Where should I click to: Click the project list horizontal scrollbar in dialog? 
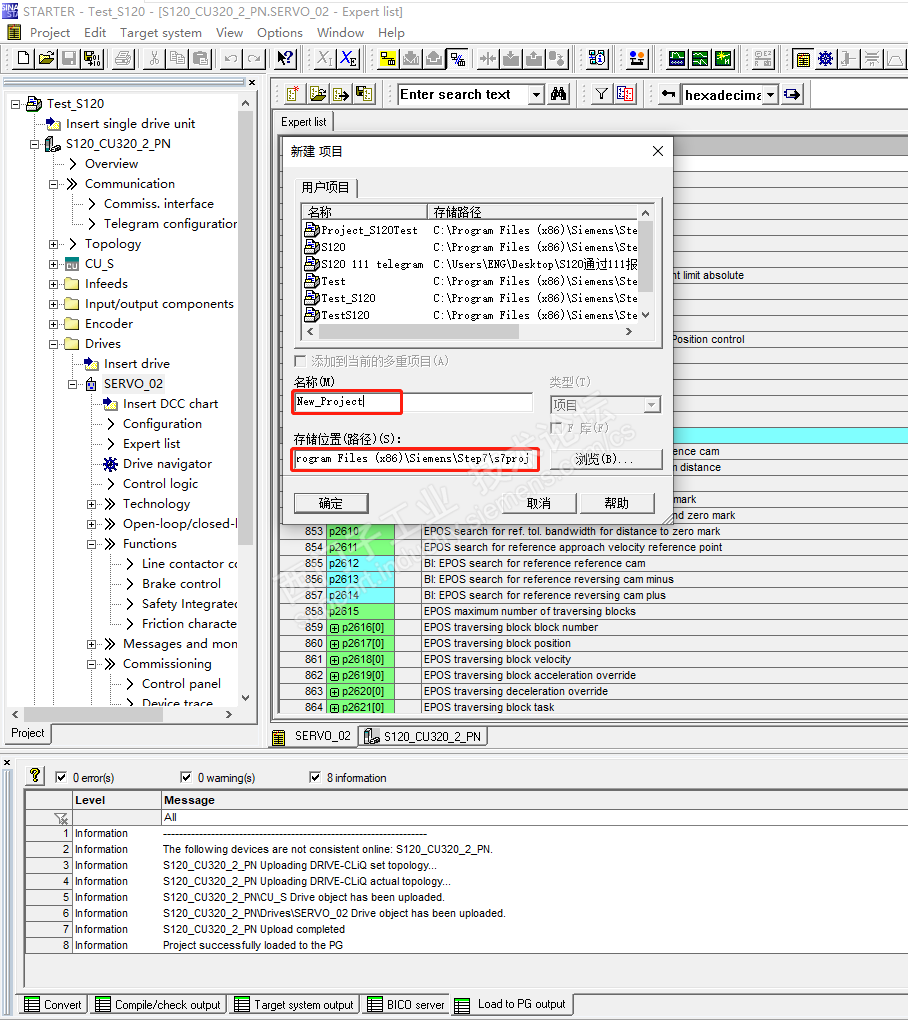coord(469,332)
